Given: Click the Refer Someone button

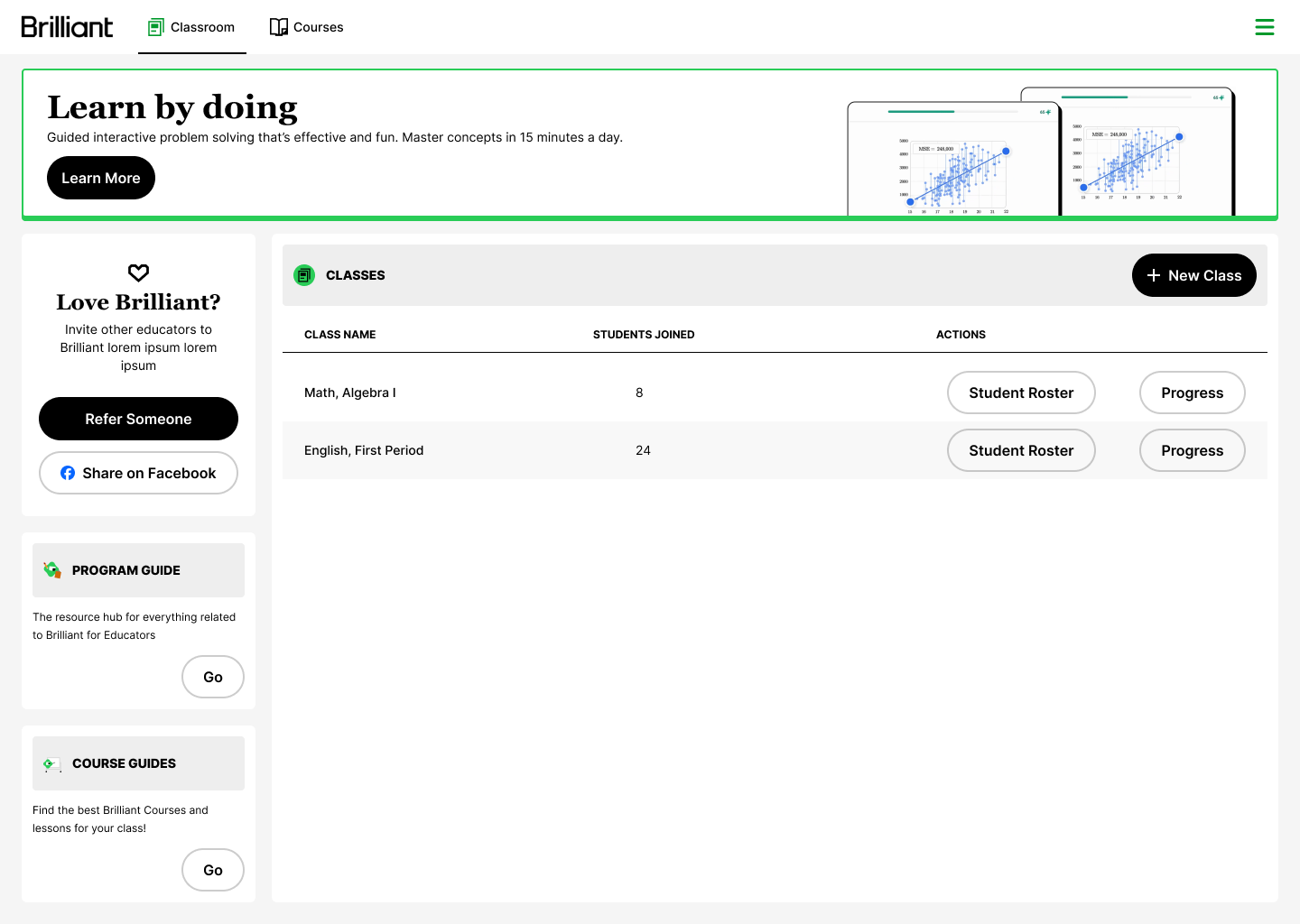Looking at the screenshot, I should 138,419.
